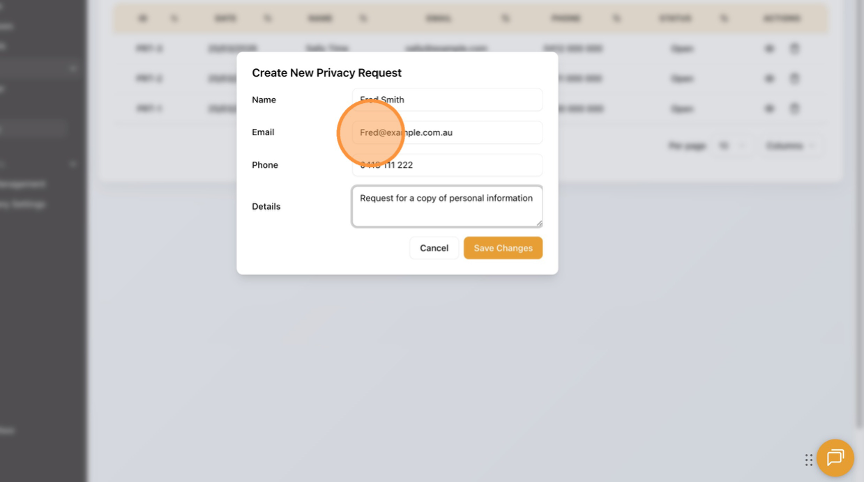Click the Details text area
Image resolution: width=864 pixels, height=482 pixels.
click(447, 206)
